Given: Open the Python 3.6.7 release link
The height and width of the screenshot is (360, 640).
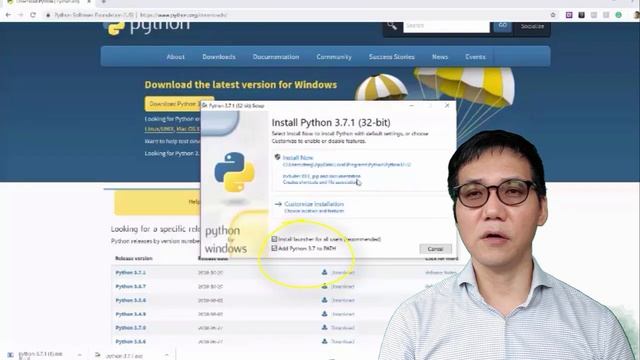Looking at the screenshot, I should [x=131, y=286].
